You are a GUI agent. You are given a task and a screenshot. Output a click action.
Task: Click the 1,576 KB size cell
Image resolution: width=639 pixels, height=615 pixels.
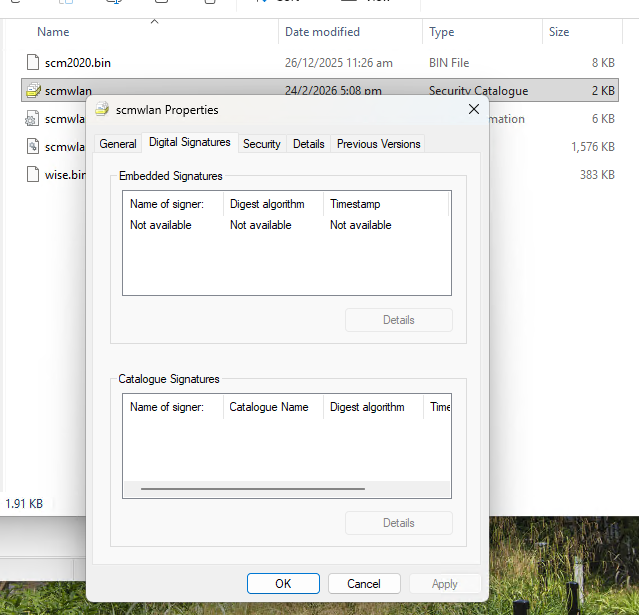point(593,147)
